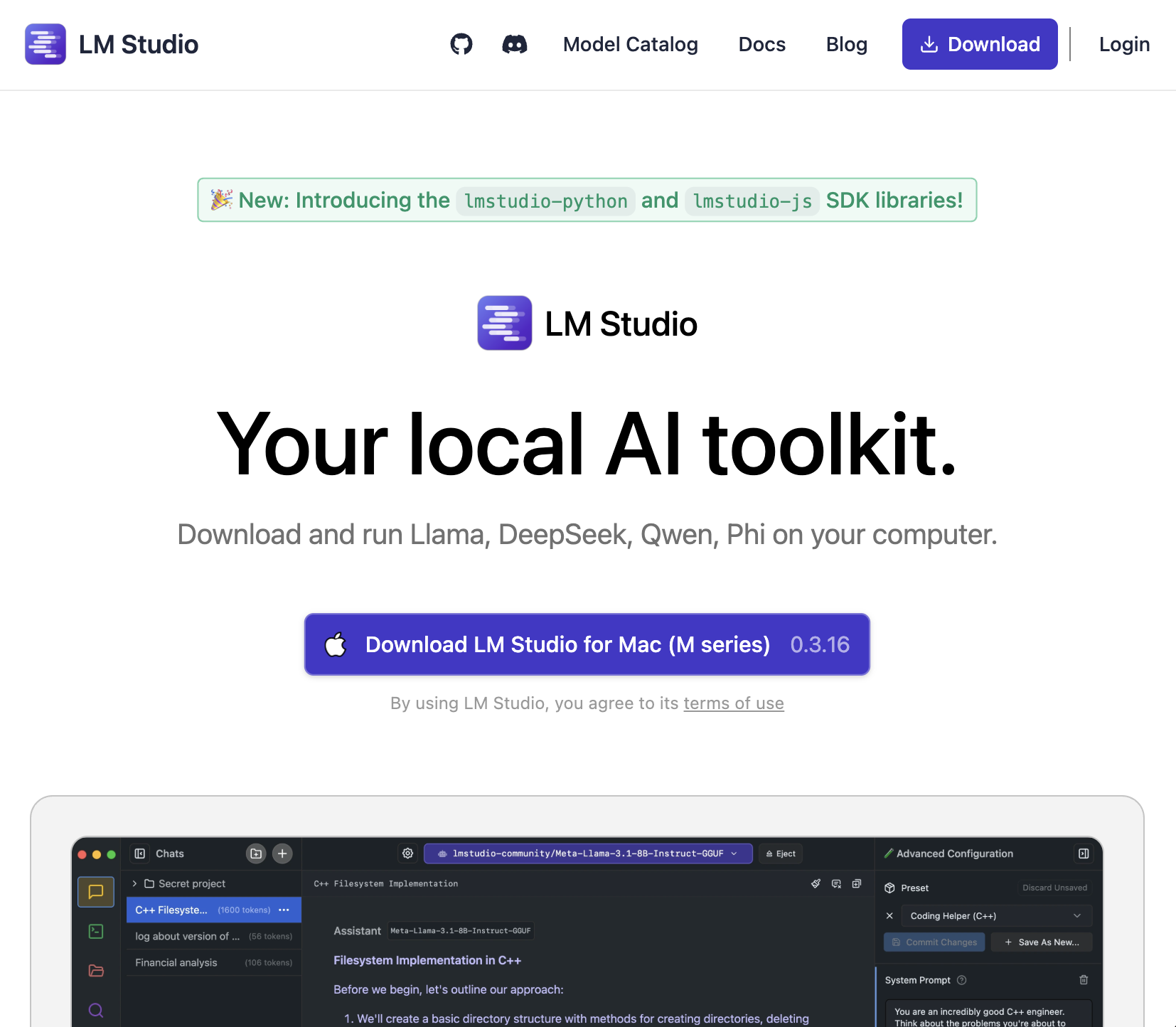1176x1027 pixels.
Task: Click the duplicate chat icon in chat header
Action: tap(857, 883)
